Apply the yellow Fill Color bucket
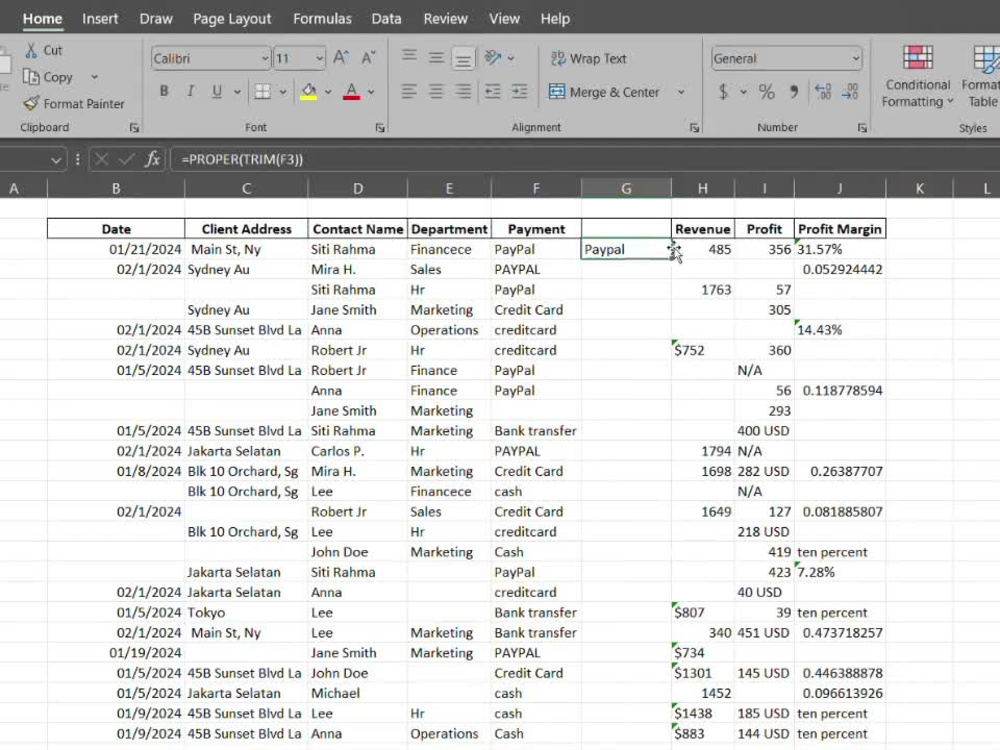Viewport: 1000px width, 750px height. click(x=309, y=92)
